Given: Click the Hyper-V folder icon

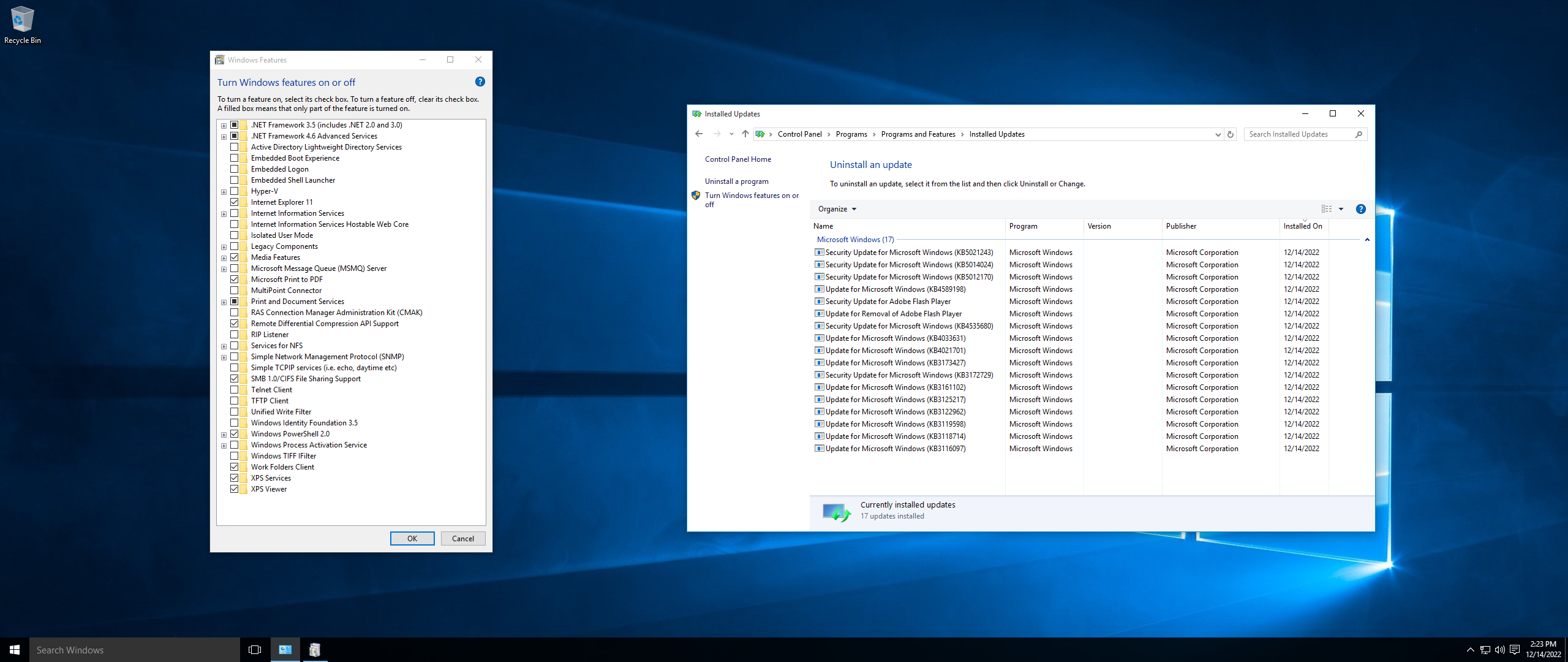Looking at the screenshot, I should click(x=244, y=191).
